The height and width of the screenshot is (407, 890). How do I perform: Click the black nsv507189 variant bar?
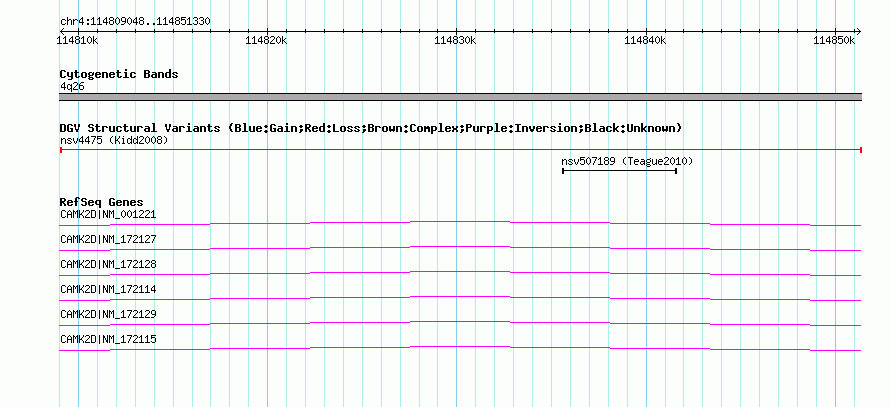(x=619, y=170)
